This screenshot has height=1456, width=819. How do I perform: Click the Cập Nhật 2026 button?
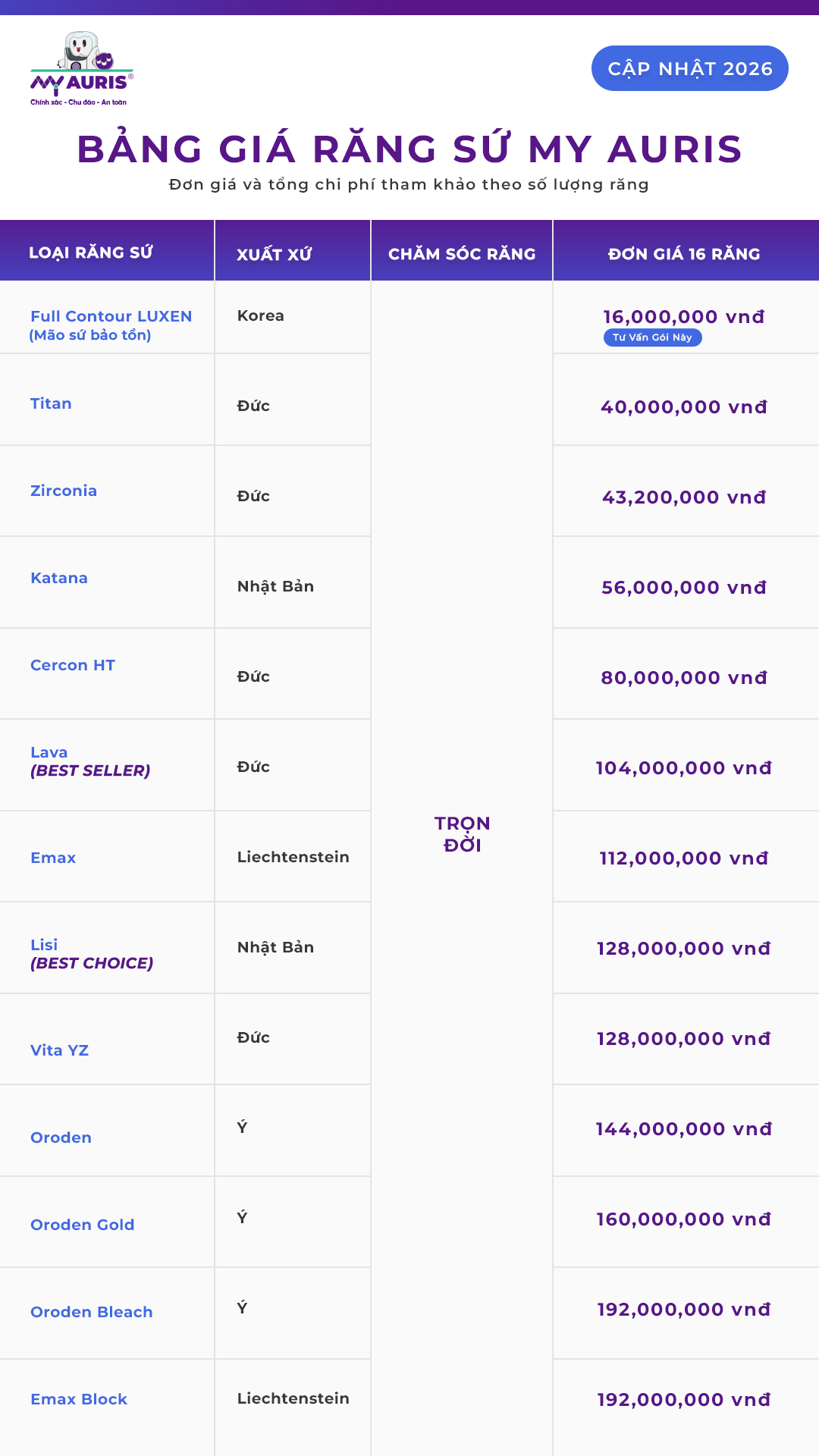690,68
